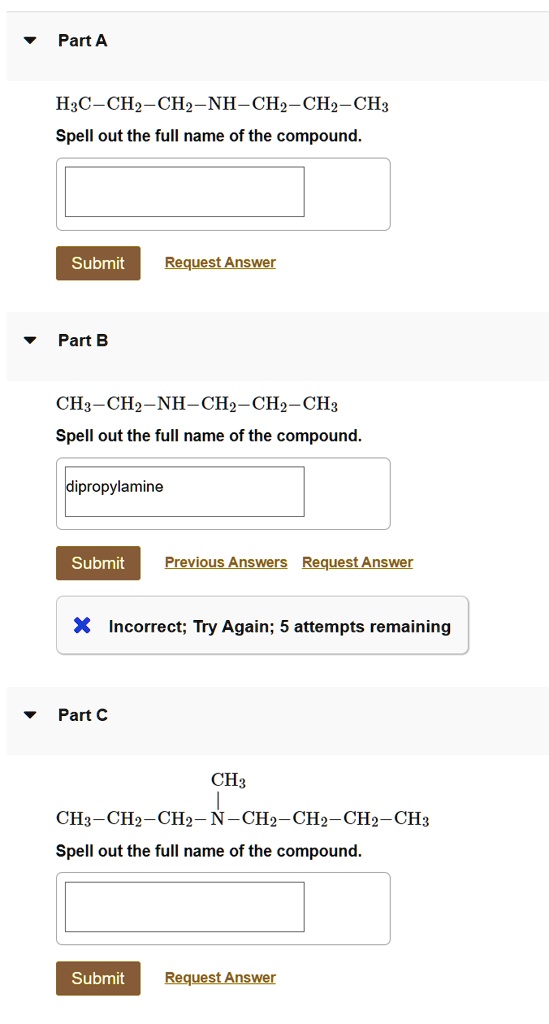Submit the Part C answer
The height and width of the screenshot is (1024, 549).
[x=98, y=978]
